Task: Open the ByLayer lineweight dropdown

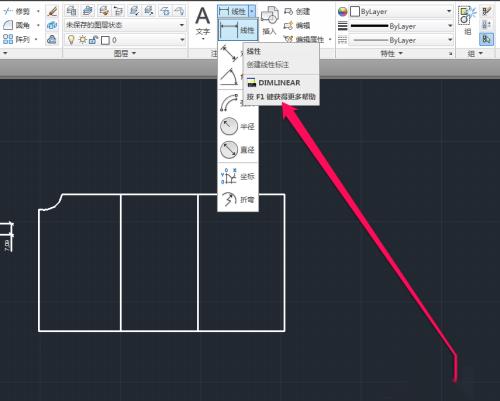Action: 401,26
